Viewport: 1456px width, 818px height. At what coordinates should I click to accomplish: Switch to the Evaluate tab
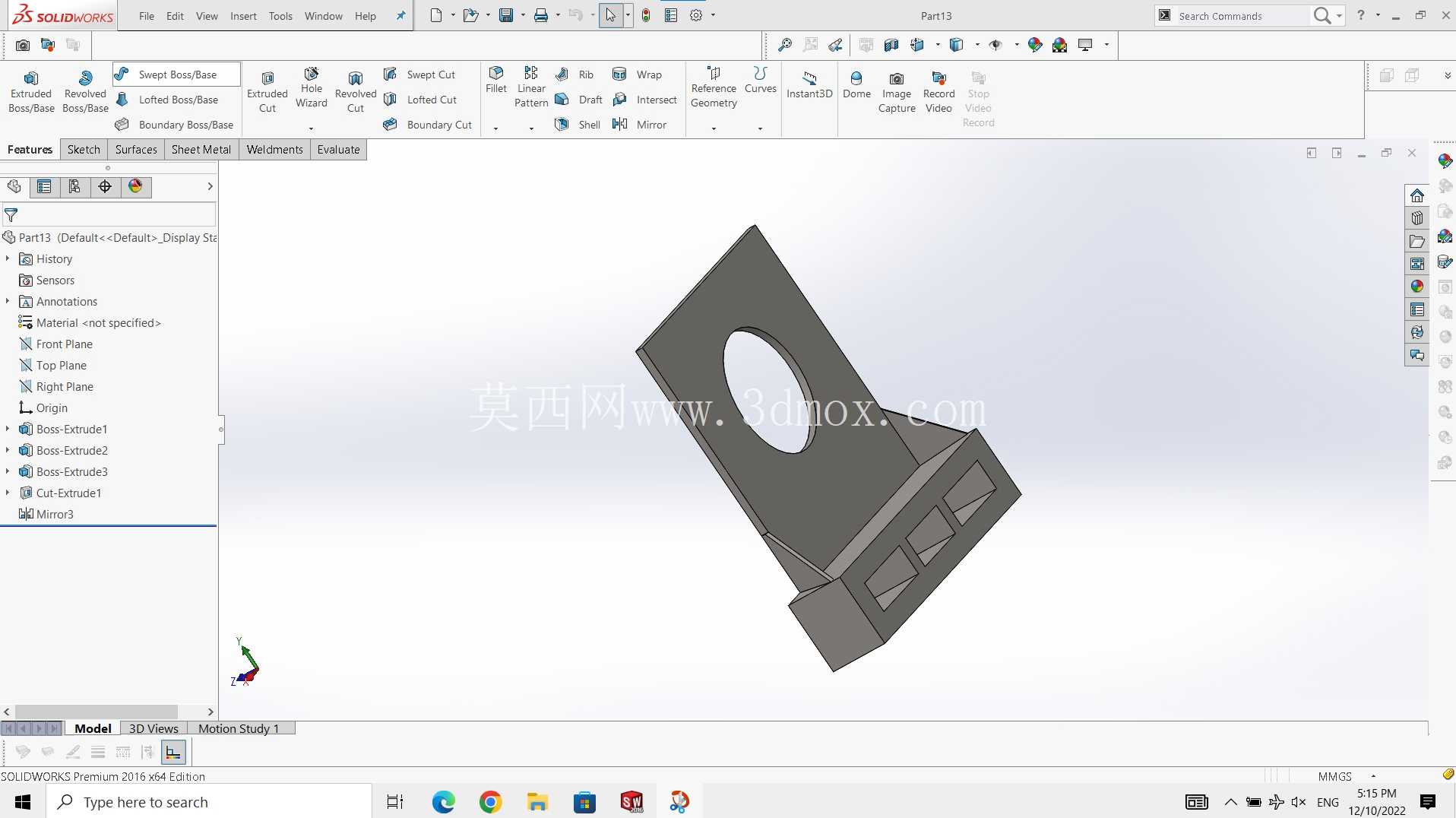(338, 150)
